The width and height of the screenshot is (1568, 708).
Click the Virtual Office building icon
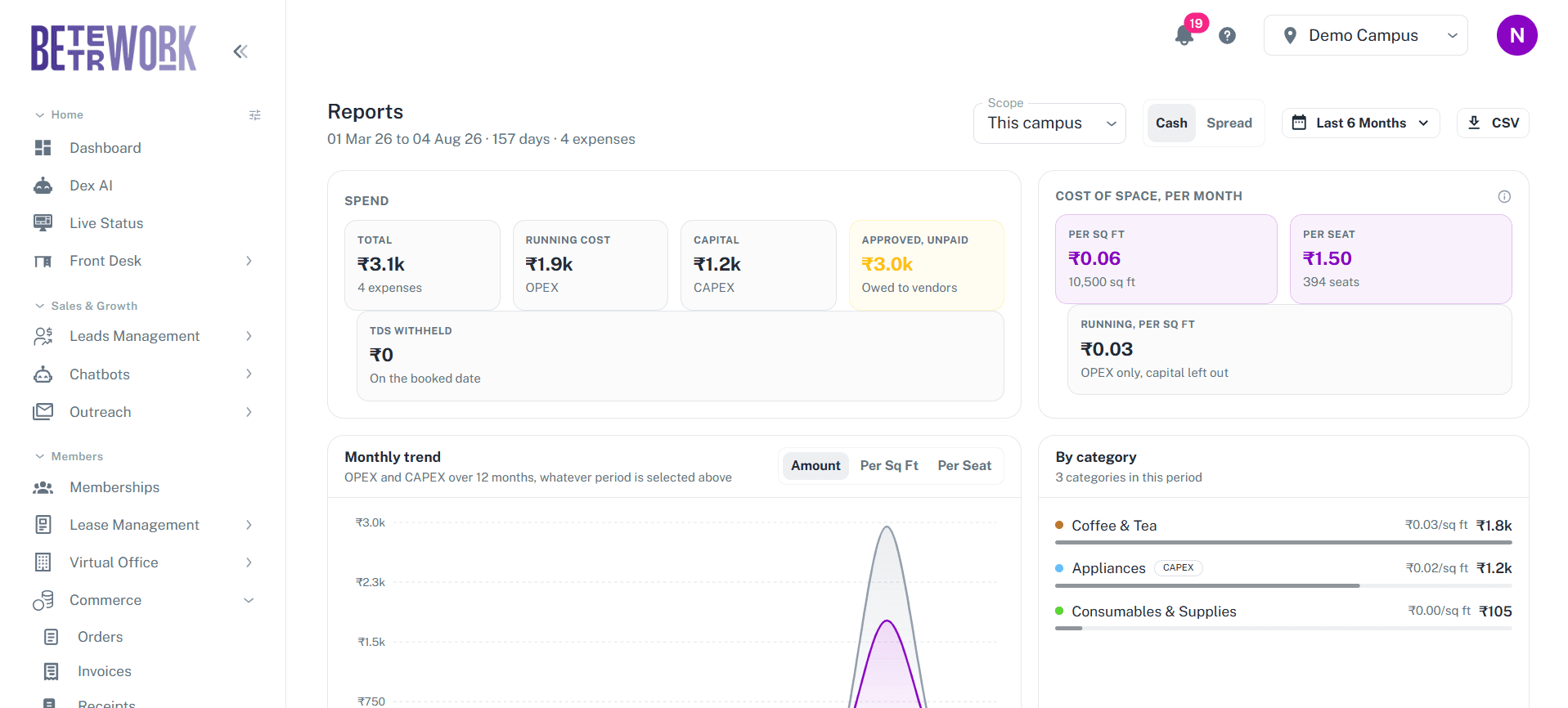pyautogui.click(x=43, y=562)
